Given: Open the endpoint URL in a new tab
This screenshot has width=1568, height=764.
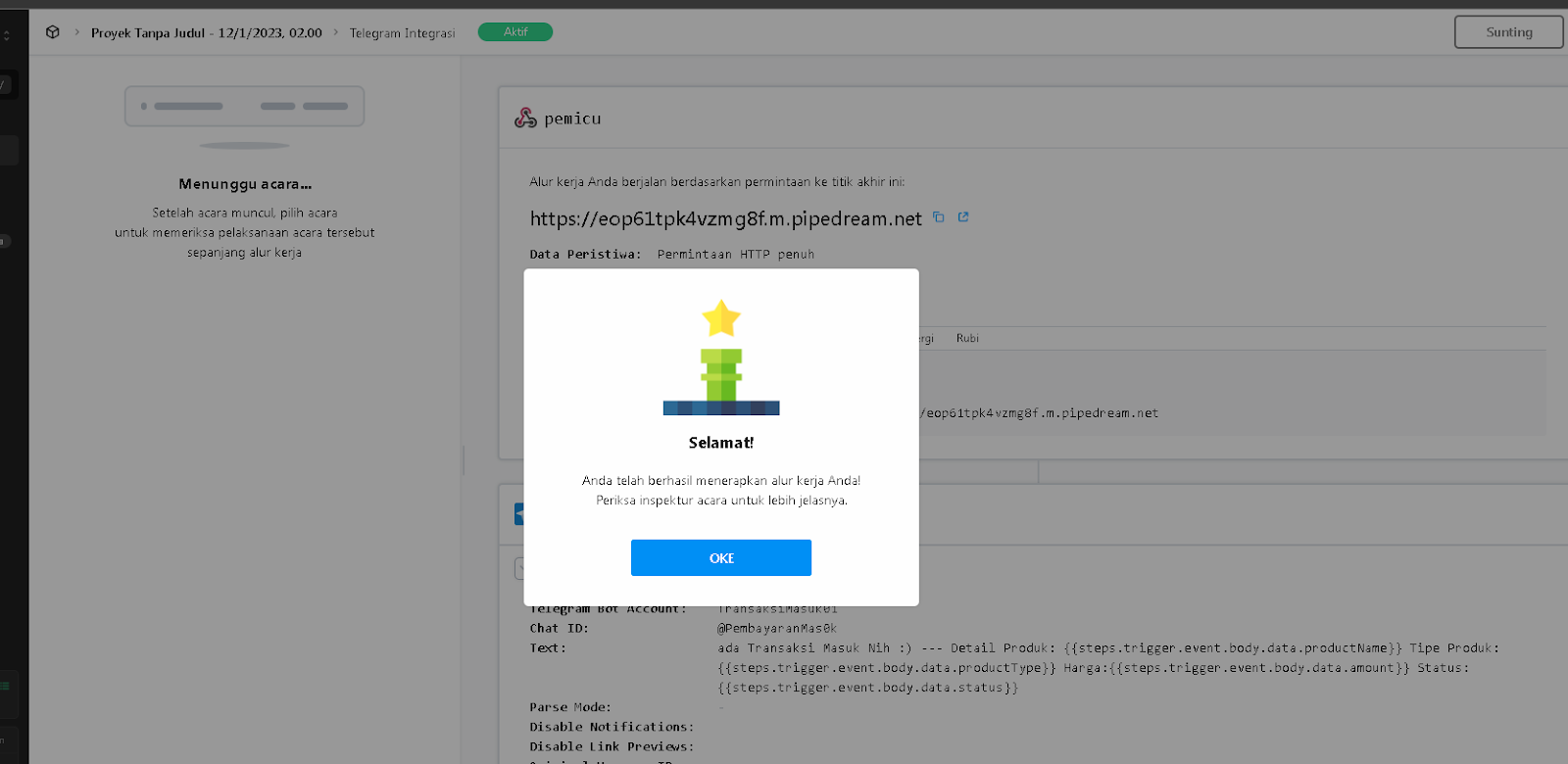Looking at the screenshot, I should point(963,217).
